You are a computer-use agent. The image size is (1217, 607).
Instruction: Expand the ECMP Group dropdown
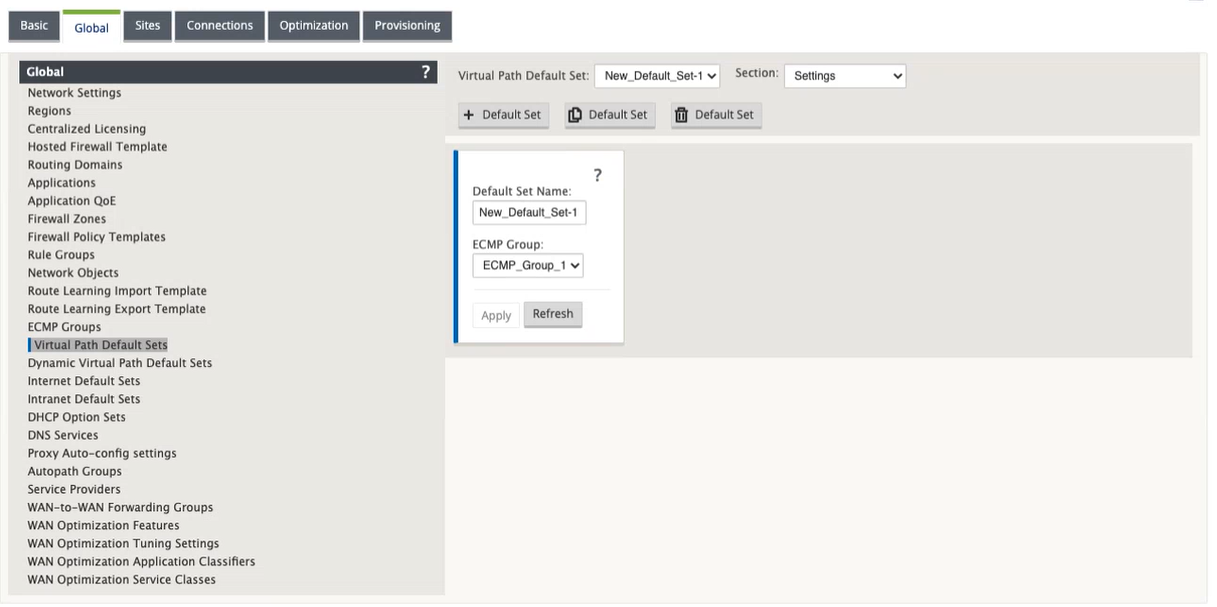pos(528,266)
